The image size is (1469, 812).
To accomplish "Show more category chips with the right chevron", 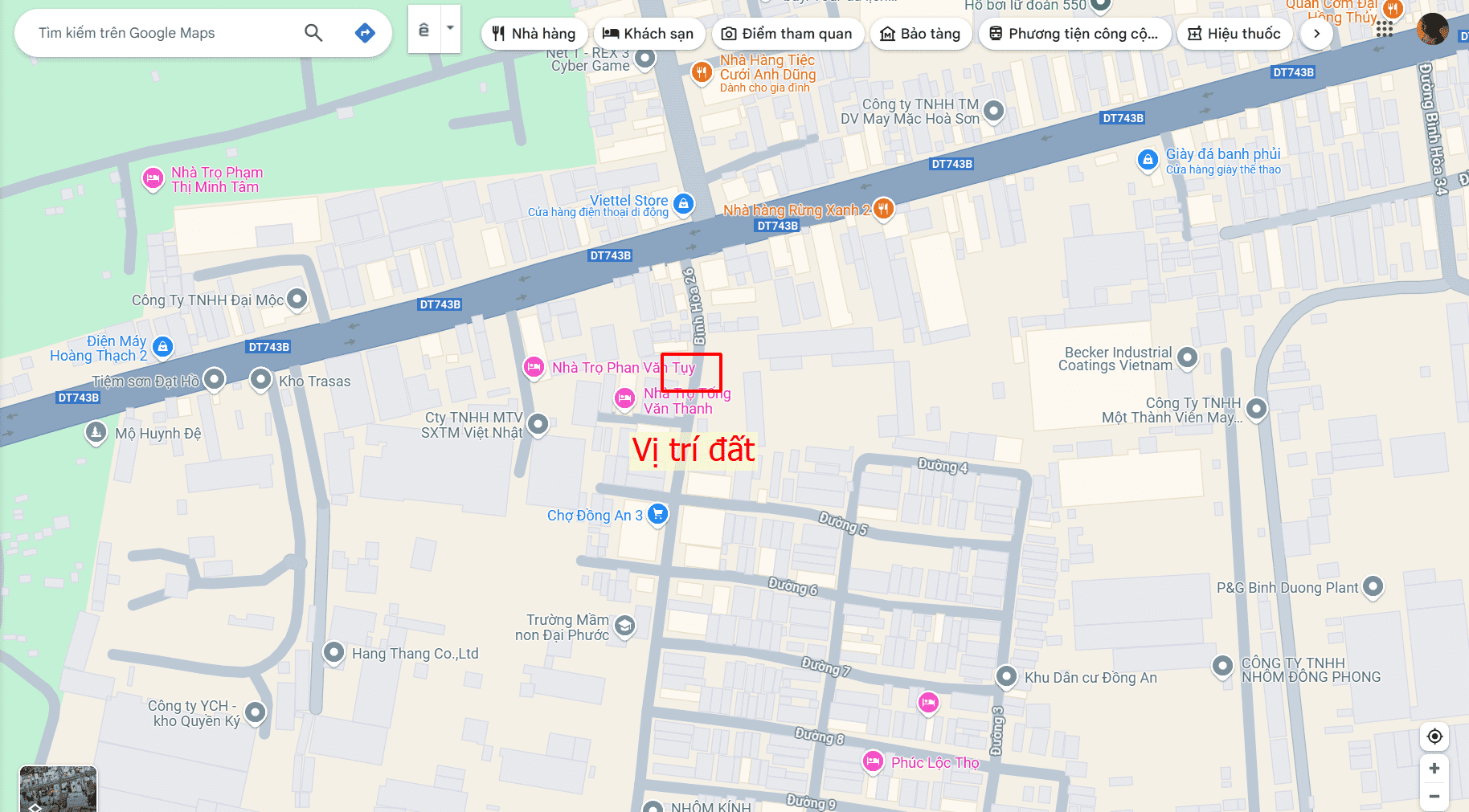I will tap(1316, 34).
